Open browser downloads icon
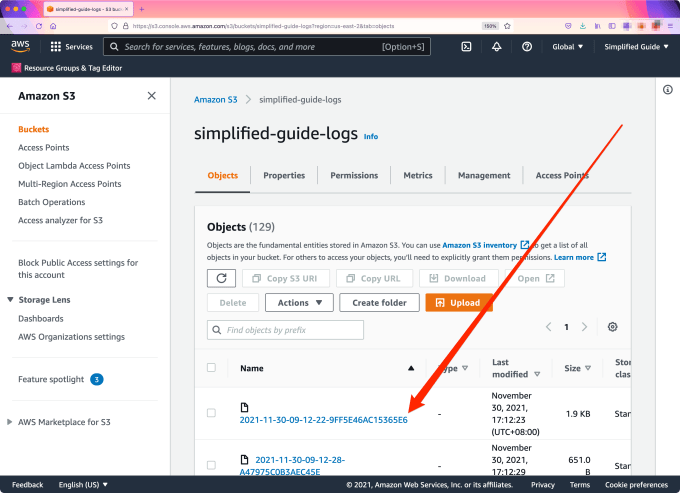 click(583, 26)
